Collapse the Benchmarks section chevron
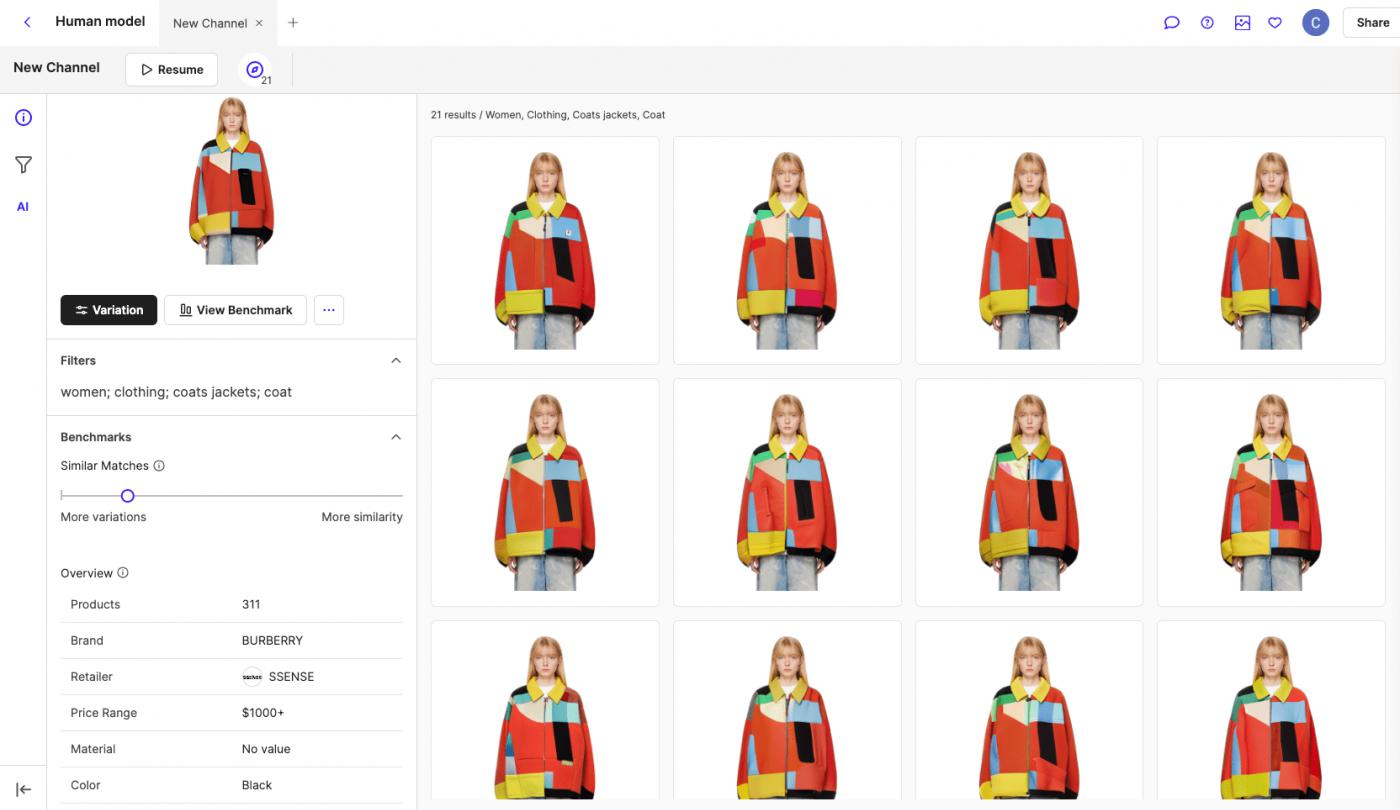 tap(396, 437)
